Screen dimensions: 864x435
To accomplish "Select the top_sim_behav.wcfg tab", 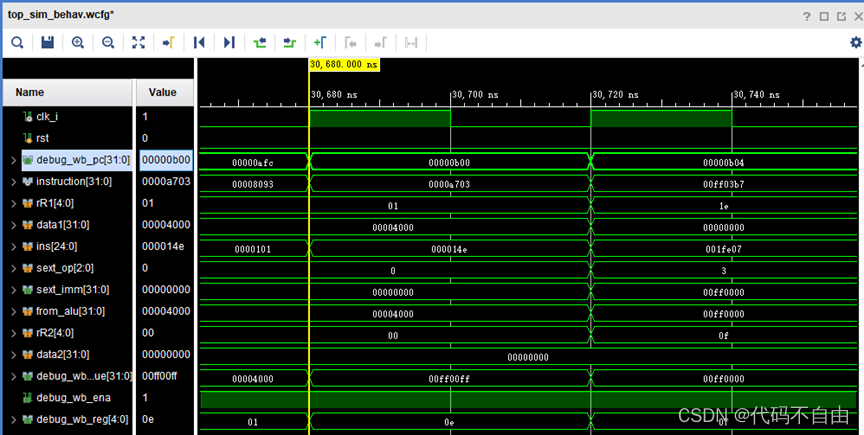I will pyautogui.click(x=61, y=15).
